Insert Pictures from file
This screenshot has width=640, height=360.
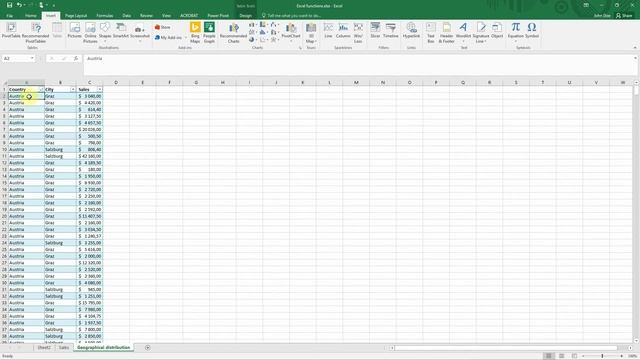click(75, 31)
